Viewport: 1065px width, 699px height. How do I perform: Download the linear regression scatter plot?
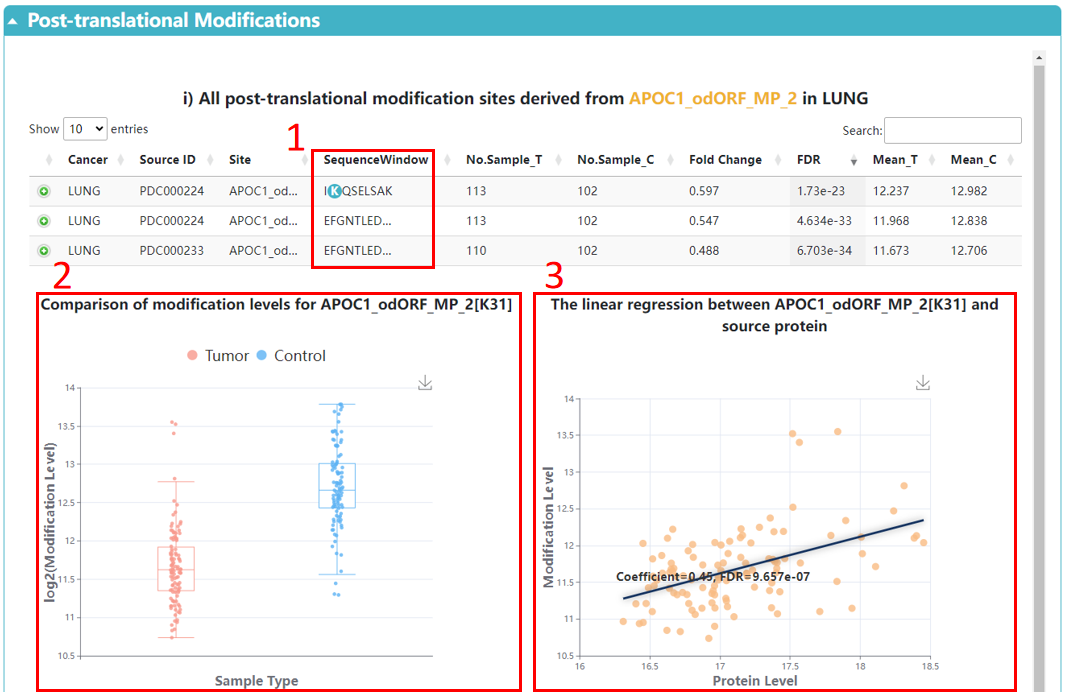click(x=923, y=383)
